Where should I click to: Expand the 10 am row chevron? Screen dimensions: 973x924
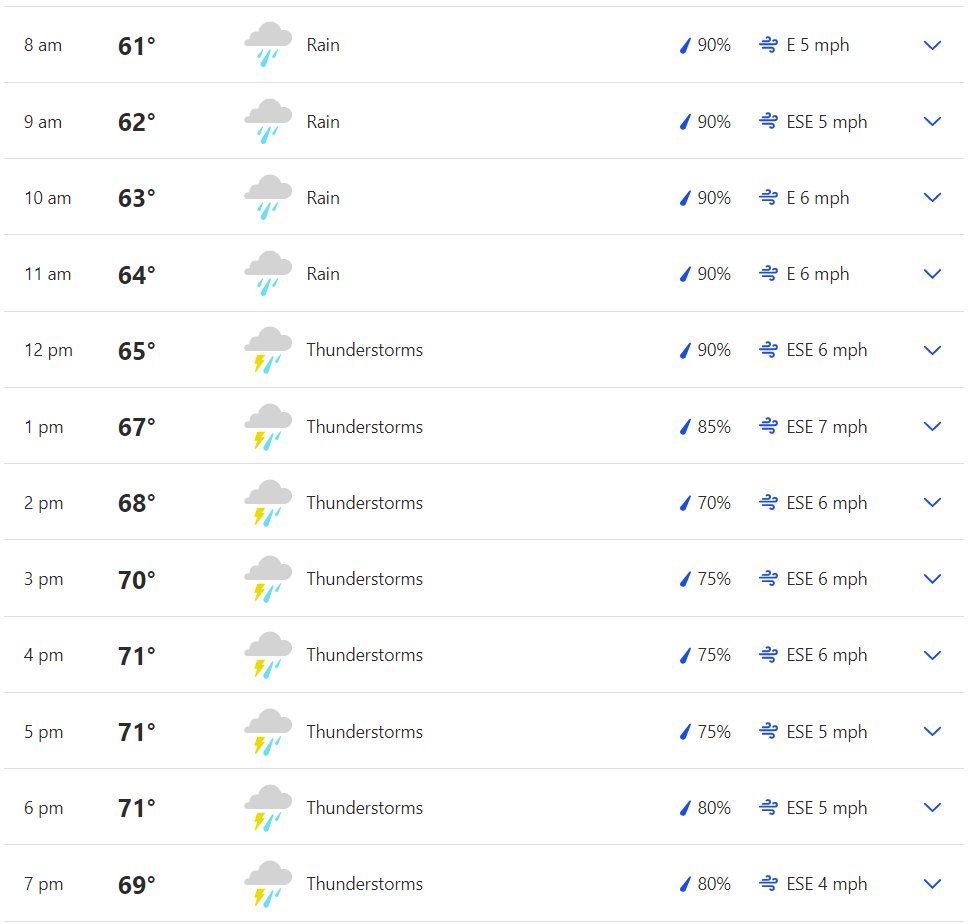tap(932, 197)
